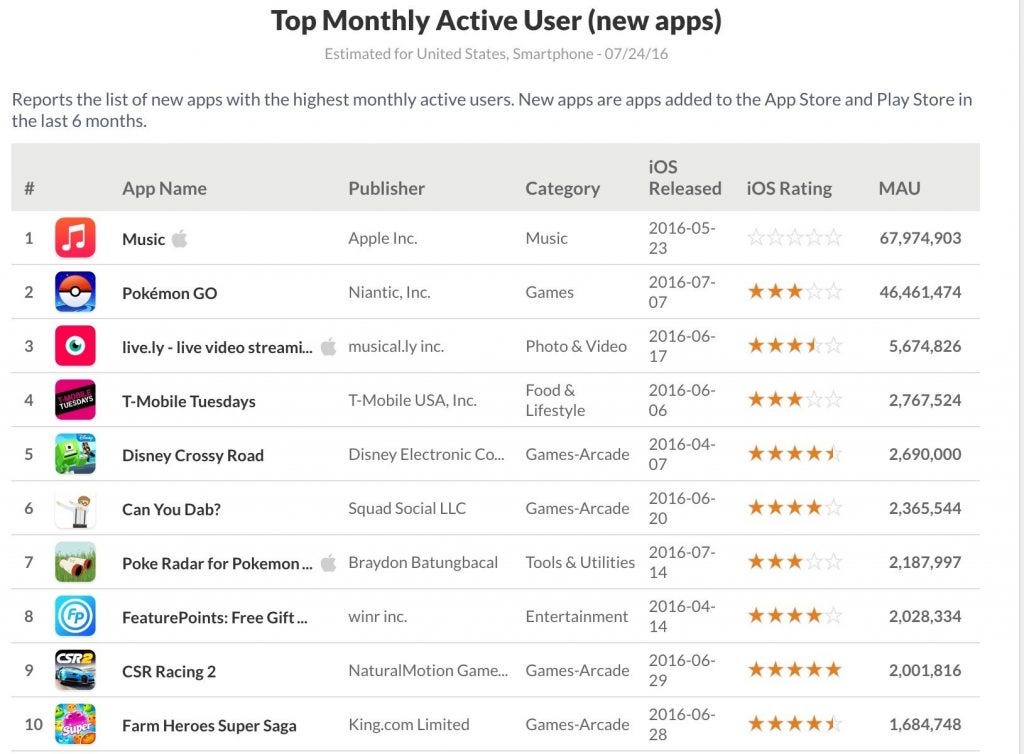1024x754 pixels.
Task: Sort by the Category column header
Action: coord(562,189)
